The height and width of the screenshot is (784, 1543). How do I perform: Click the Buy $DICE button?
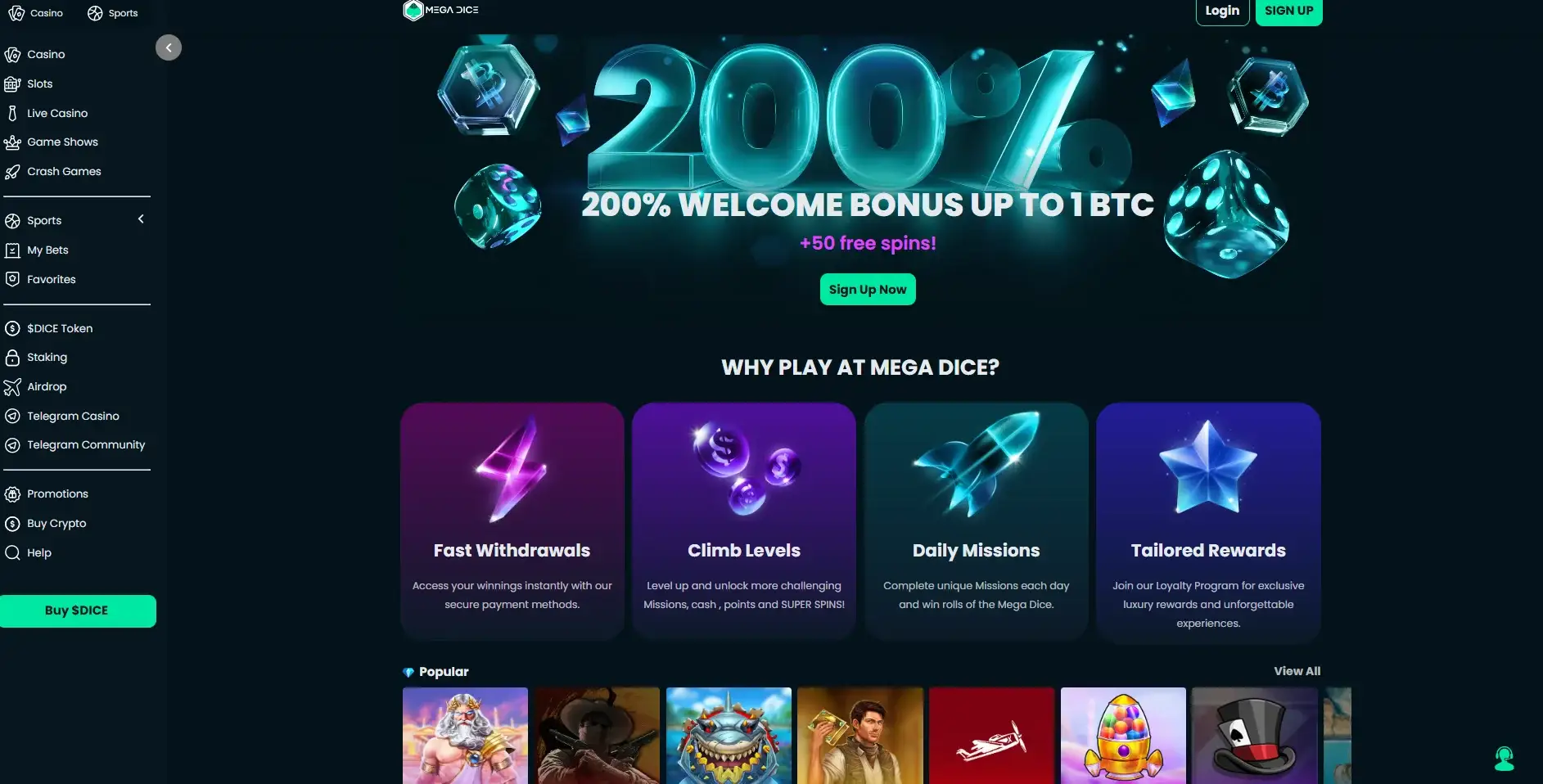coord(77,611)
